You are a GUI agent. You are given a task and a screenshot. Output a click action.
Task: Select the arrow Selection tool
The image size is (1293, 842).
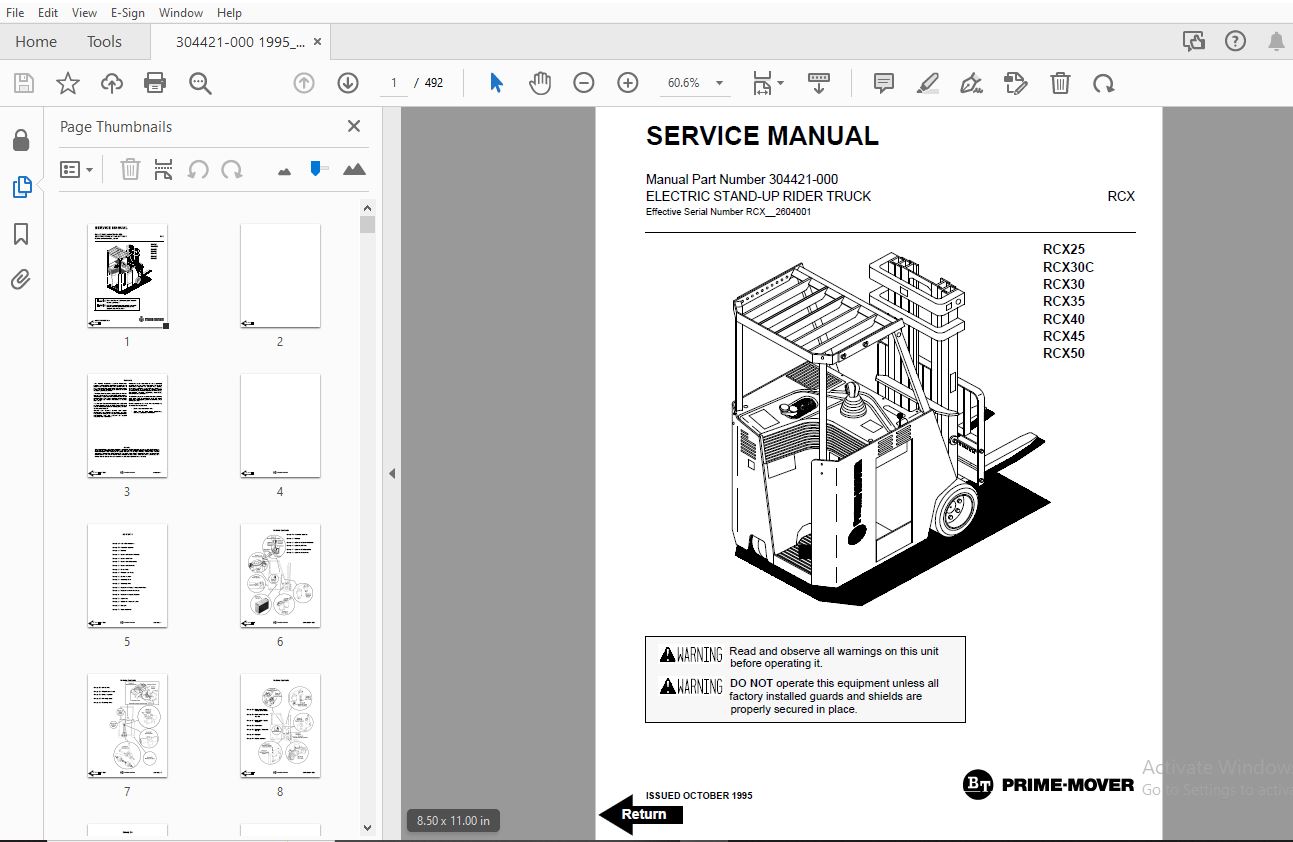click(496, 83)
